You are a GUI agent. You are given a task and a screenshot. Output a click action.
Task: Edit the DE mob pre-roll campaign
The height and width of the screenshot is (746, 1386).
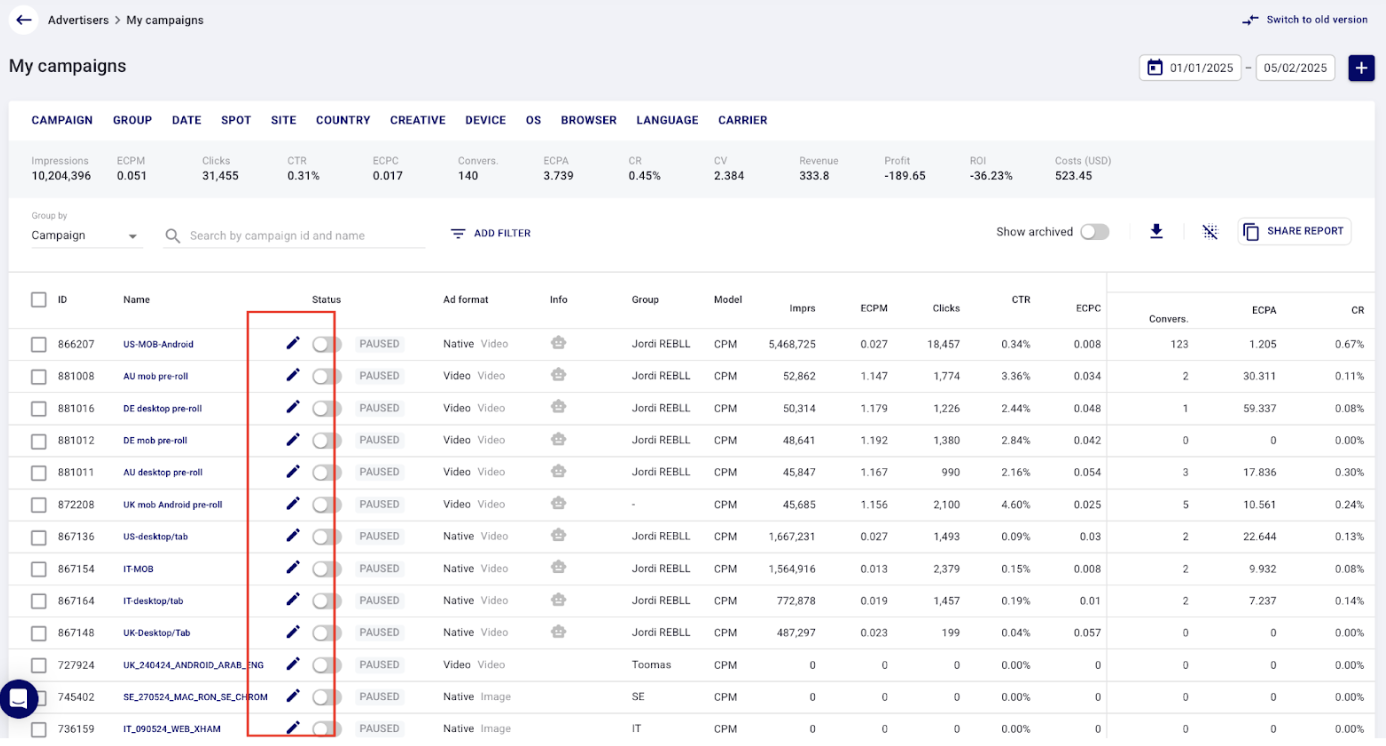coord(293,439)
